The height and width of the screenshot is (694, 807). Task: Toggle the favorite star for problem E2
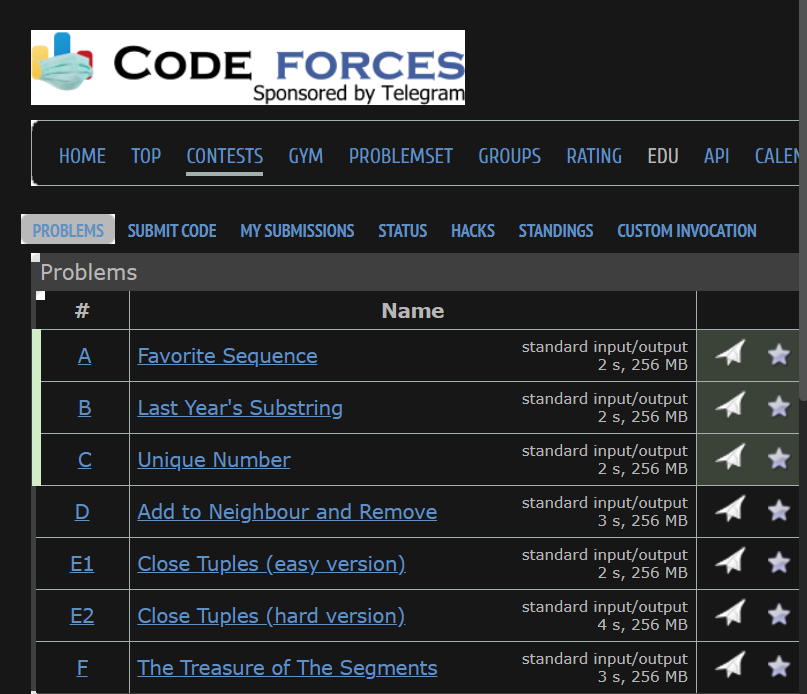[x=778, y=614]
